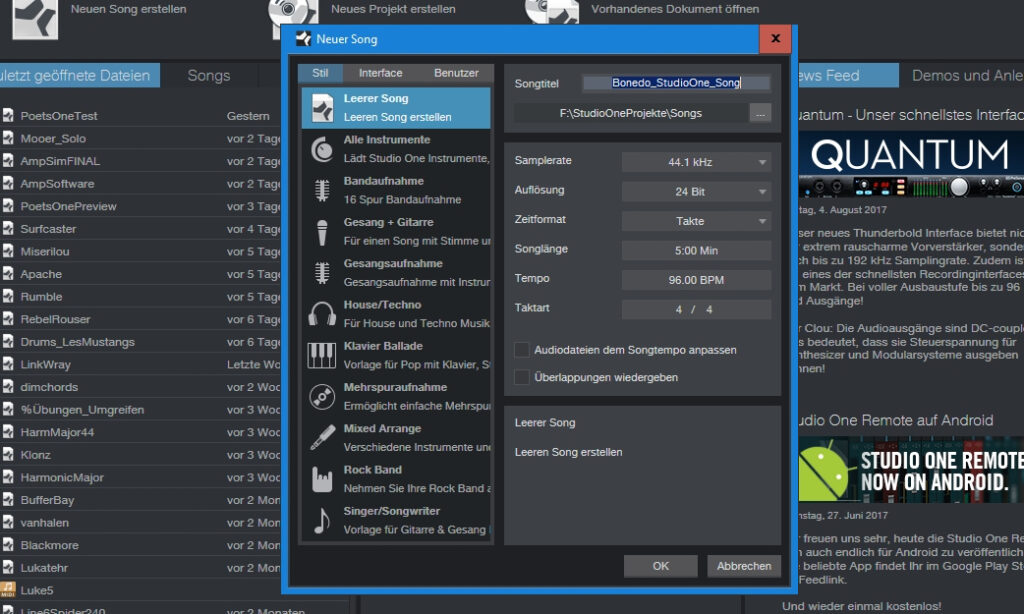Select the Rock Band hand icon
The image size is (1024, 614).
pyautogui.click(x=322, y=479)
